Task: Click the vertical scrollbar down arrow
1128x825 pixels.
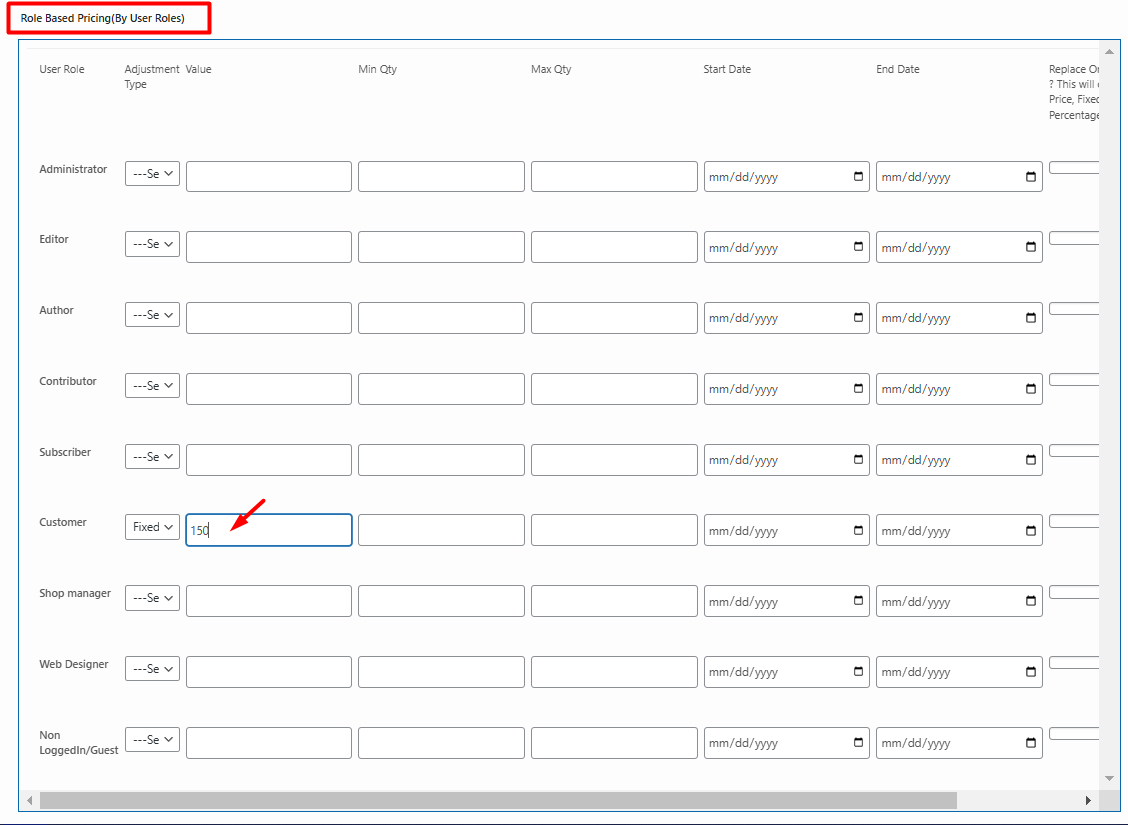Action: 1109,778
